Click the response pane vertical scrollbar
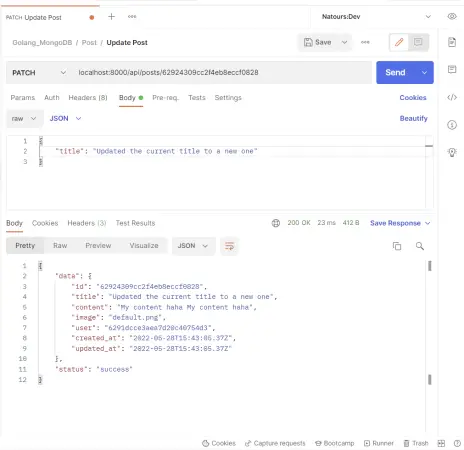 pyautogui.click(x=430, y=322)
